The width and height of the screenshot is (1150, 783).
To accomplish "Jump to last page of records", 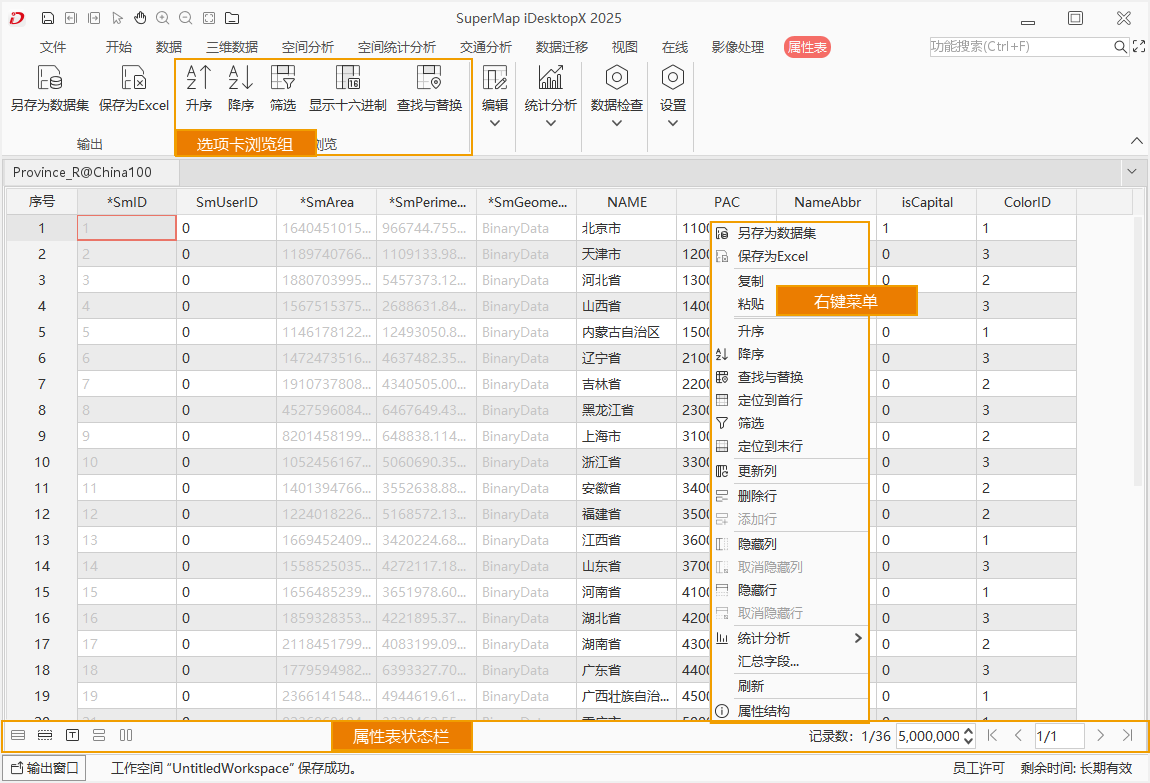I will [x=1127, y=735].
